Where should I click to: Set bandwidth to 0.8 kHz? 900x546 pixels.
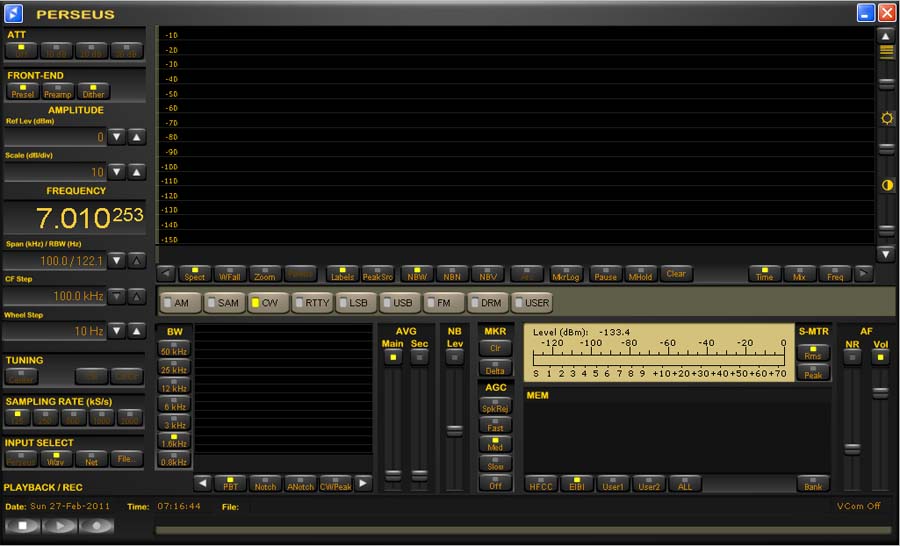coord(174,459)
